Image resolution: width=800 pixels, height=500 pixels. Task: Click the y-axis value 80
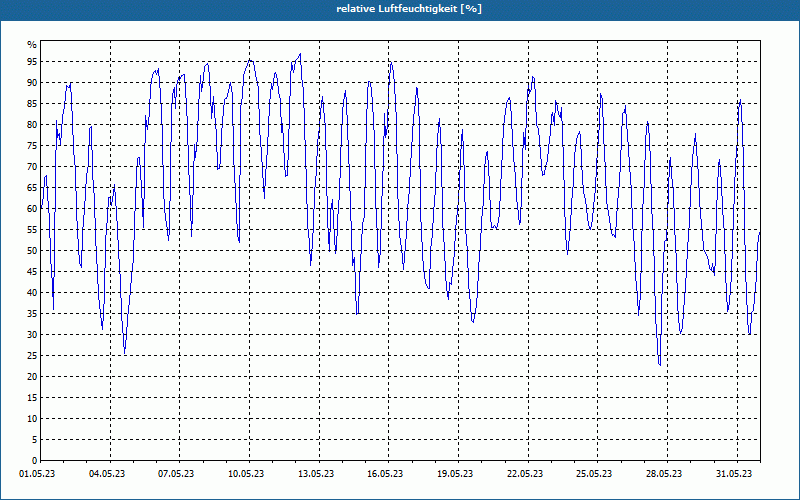[32, 124]
